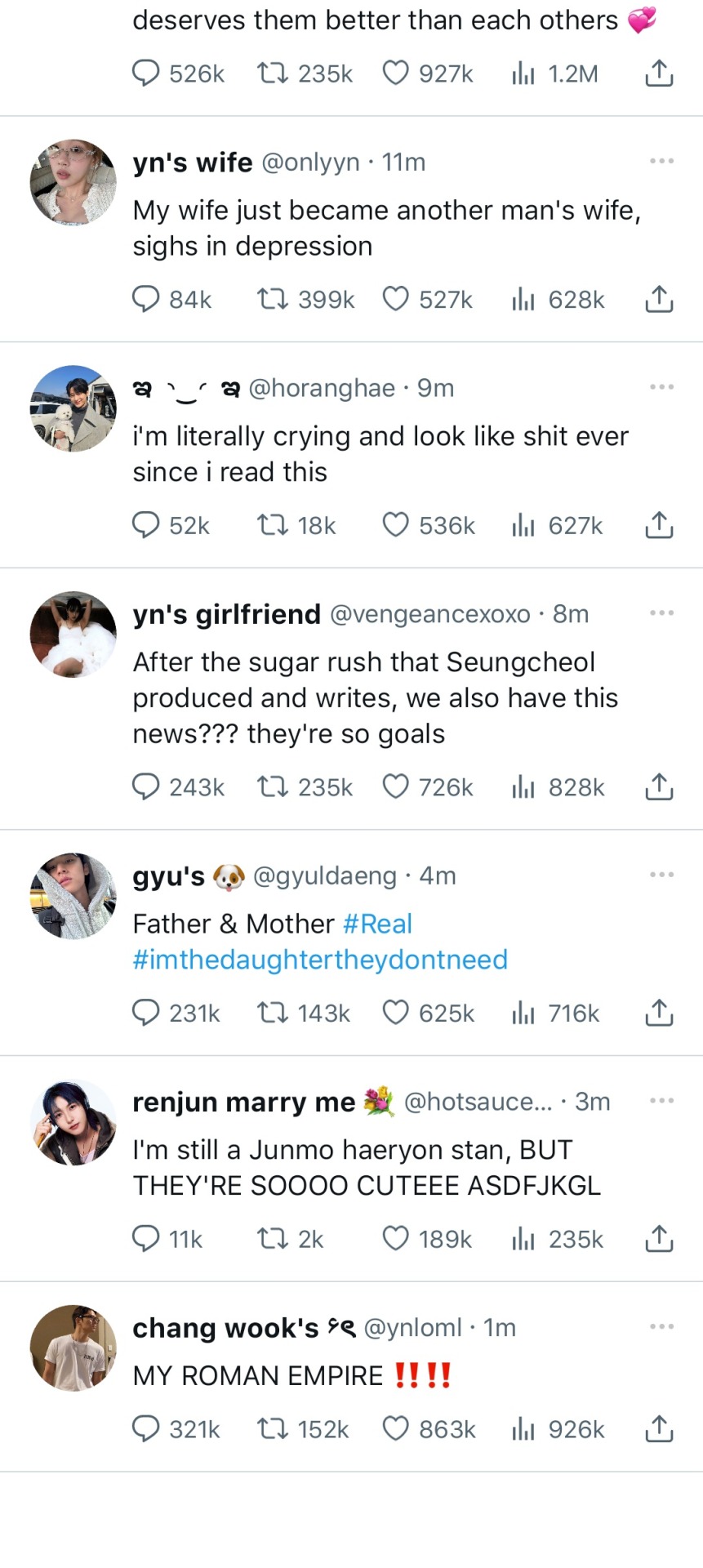Open more options on @ynloml tweet
703x1568 pixels.
(x=661, y=1326)
